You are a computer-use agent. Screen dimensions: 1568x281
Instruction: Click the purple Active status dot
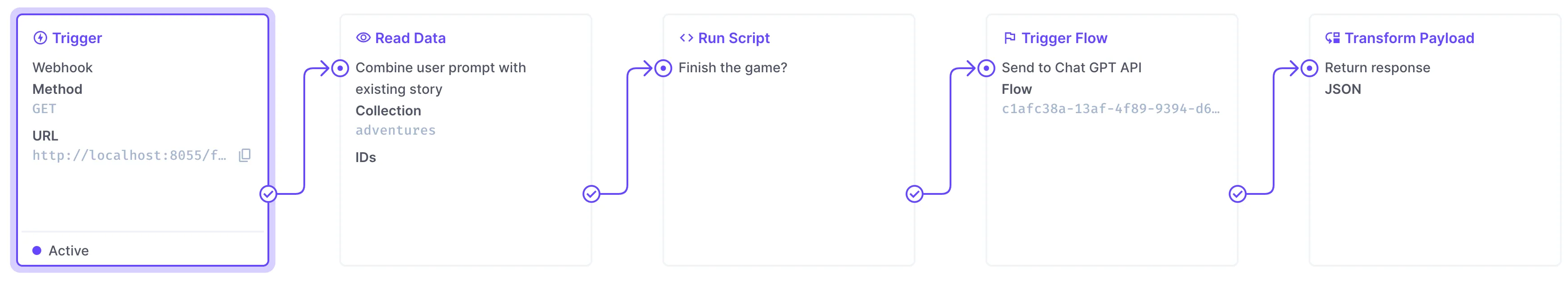tap(37, 250)
